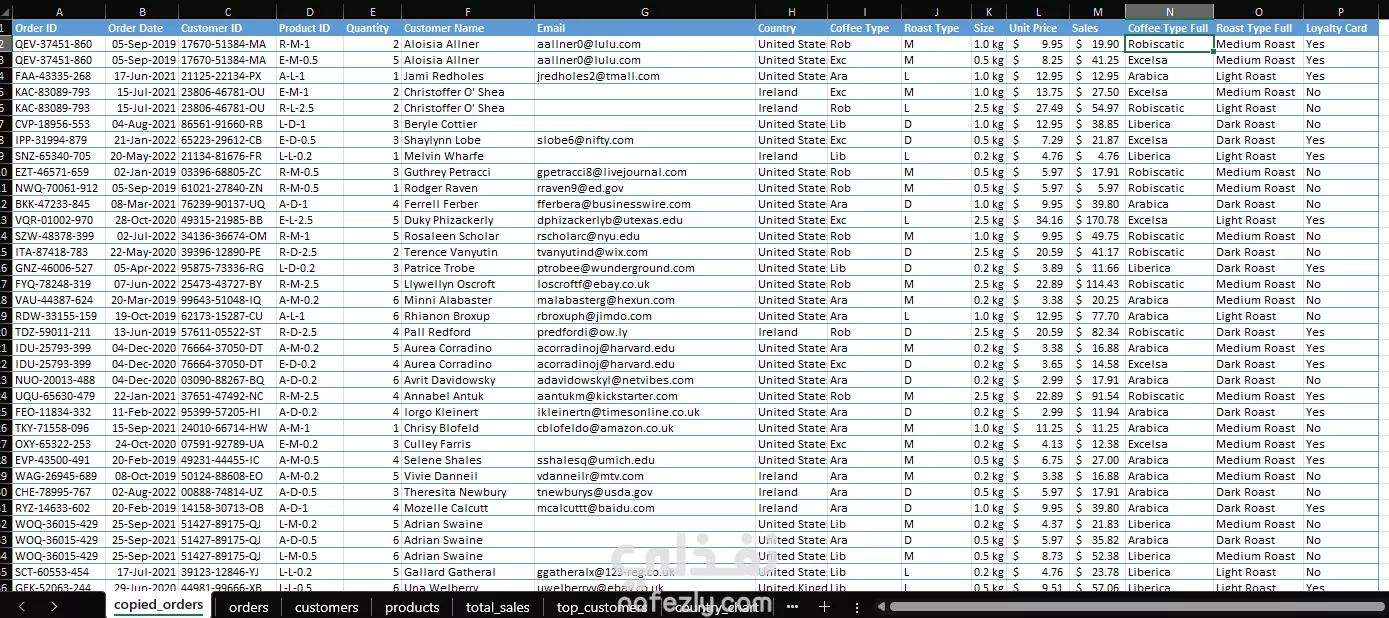
Task: Select column F header
Action: (x=467, y=12)
